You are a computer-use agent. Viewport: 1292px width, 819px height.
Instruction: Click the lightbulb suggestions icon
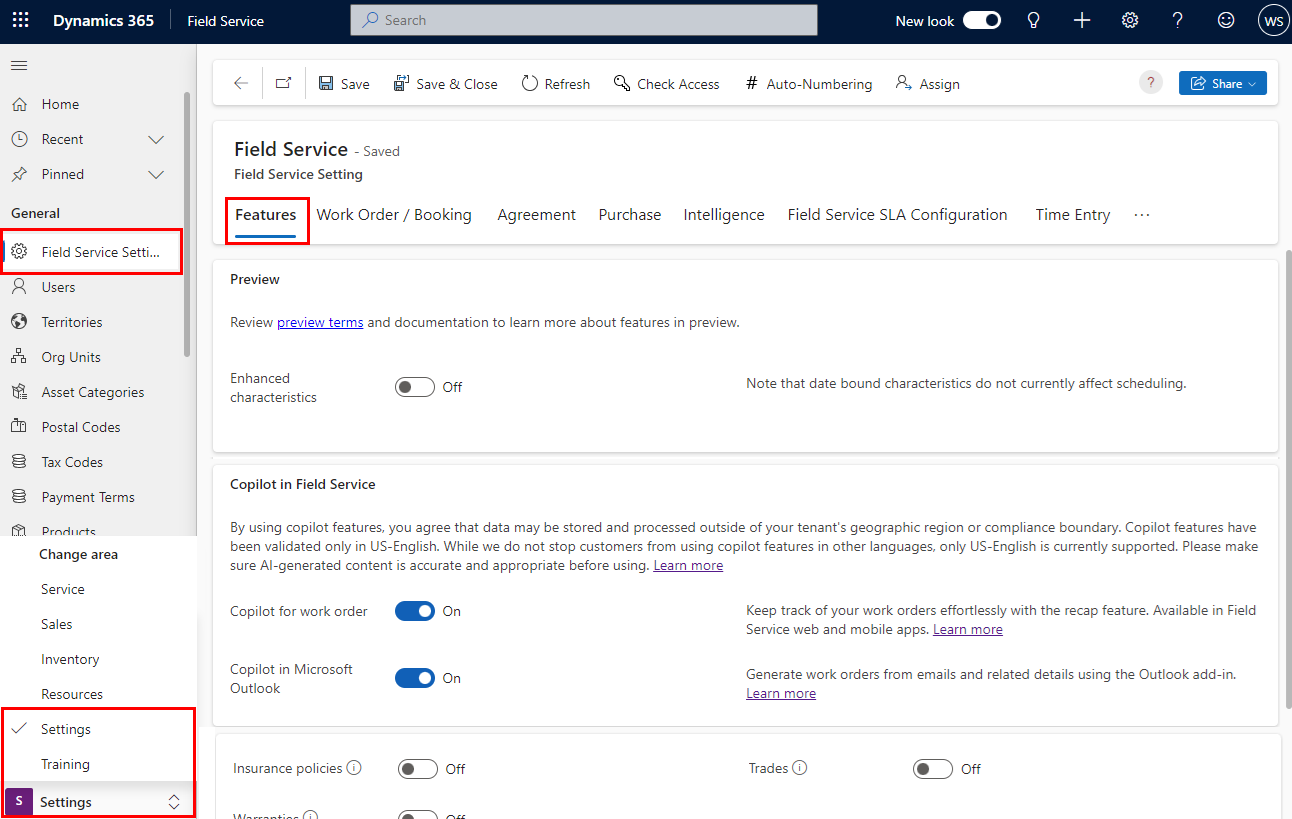1033,20
